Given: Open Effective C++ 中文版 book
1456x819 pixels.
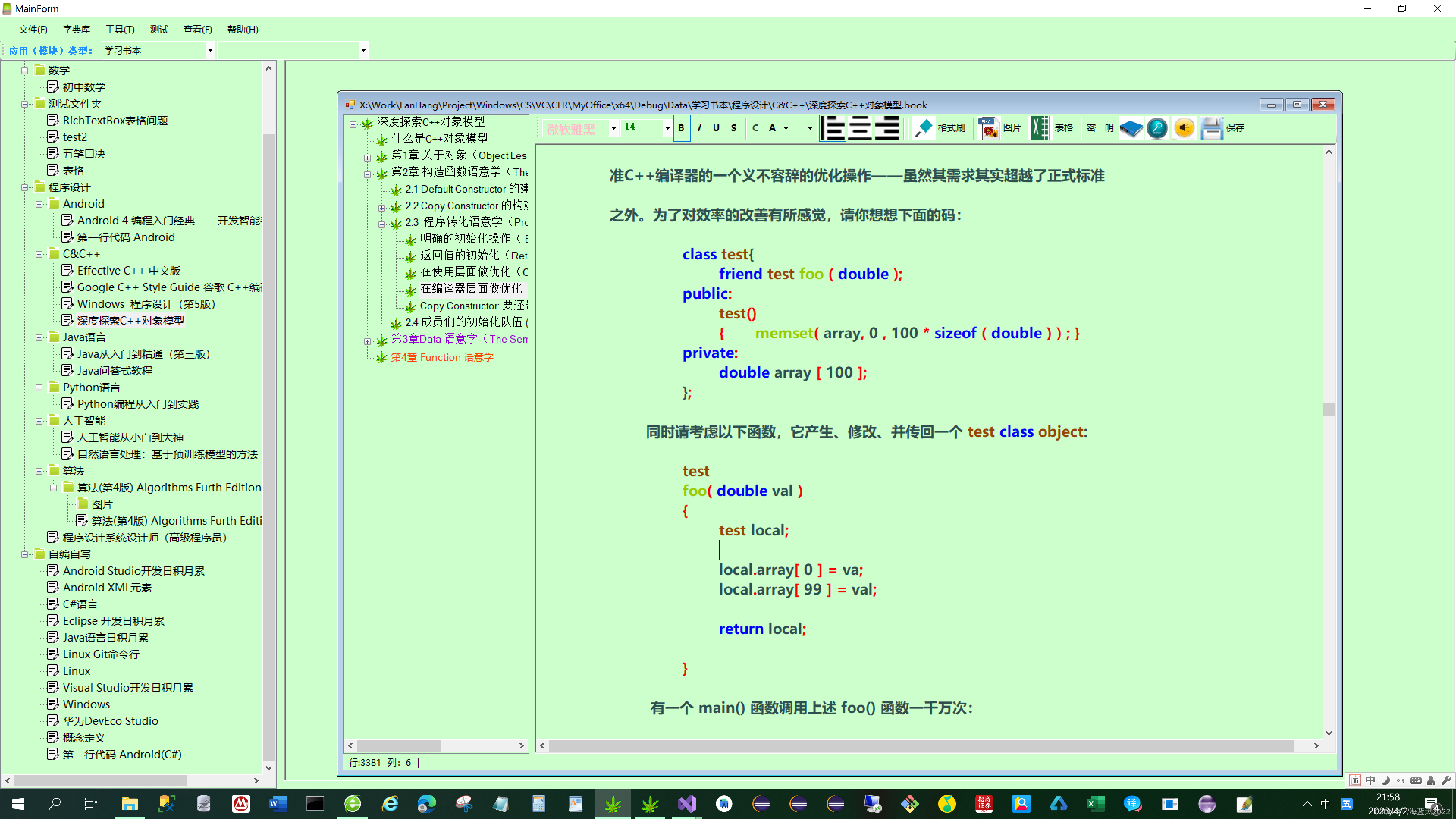Looking at the screenshot, I should coord(129,271).
